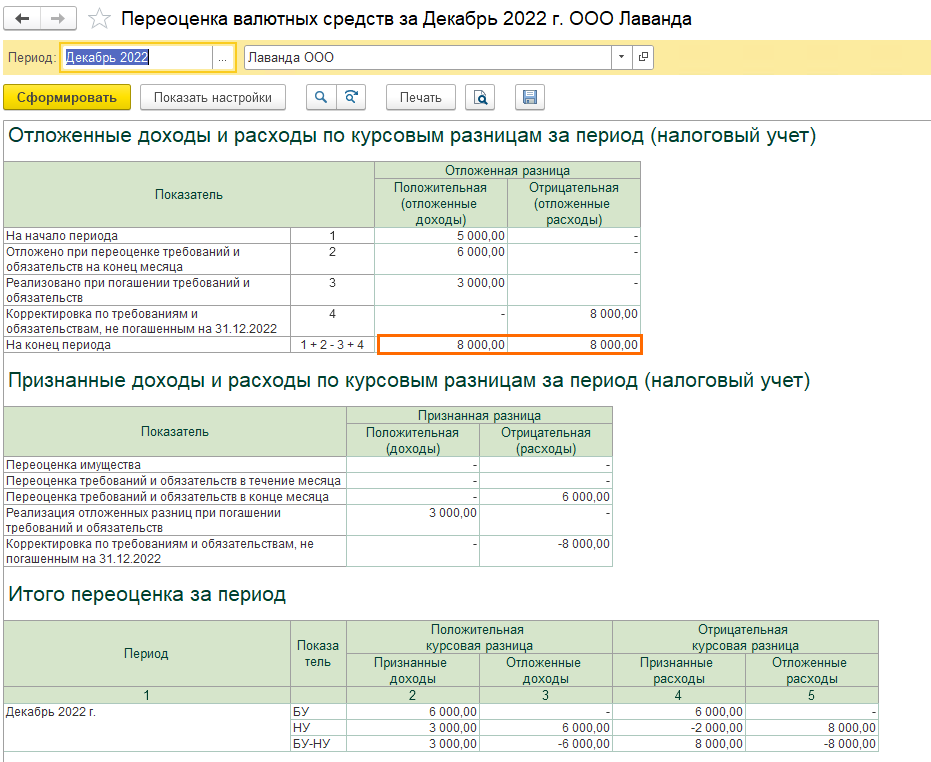This screenshot has height=762, width=931.
Task: Select expense 6 000,00 in конце месяца row
Action: pyautogui.click(x=546, y=497)
